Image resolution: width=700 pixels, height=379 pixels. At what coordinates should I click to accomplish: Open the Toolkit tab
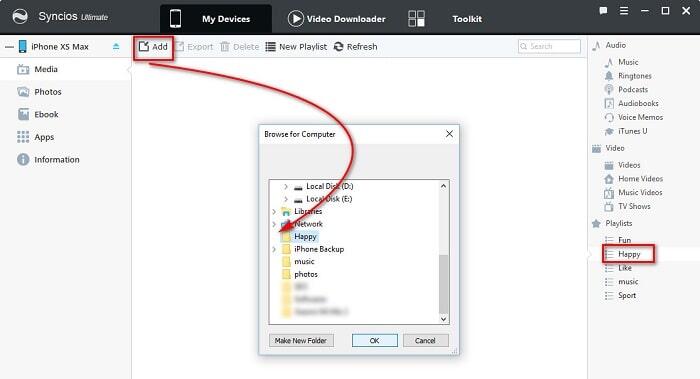(x=445, y=19)
